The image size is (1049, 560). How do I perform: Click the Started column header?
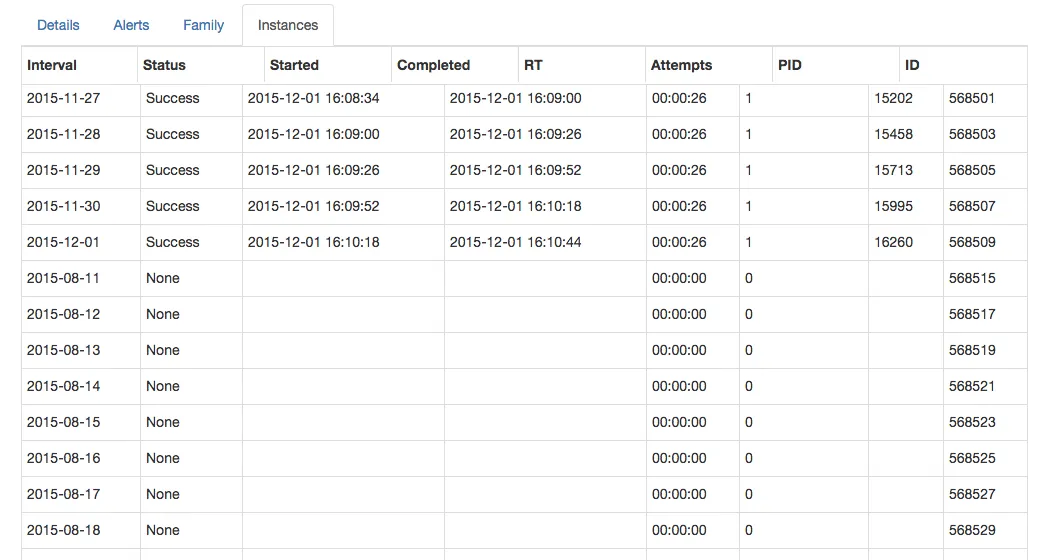coord(294,65)
